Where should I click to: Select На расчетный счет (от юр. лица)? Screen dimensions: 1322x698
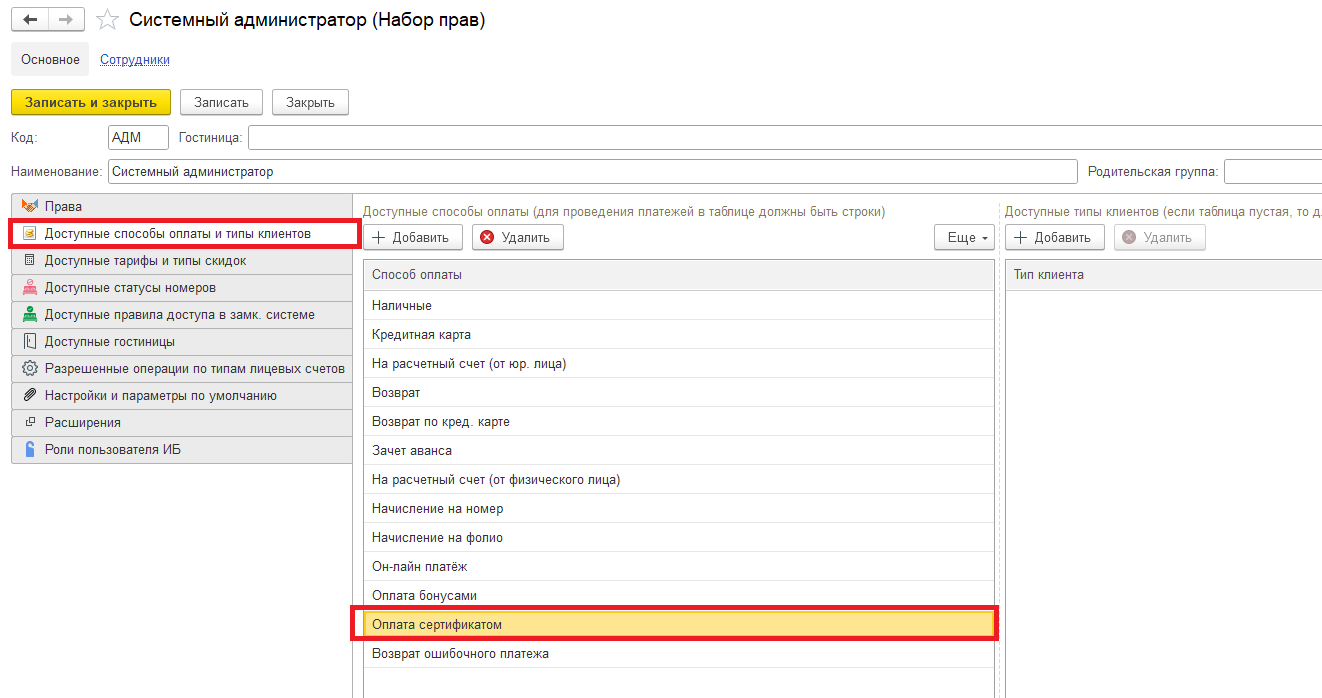click(679, 363)
